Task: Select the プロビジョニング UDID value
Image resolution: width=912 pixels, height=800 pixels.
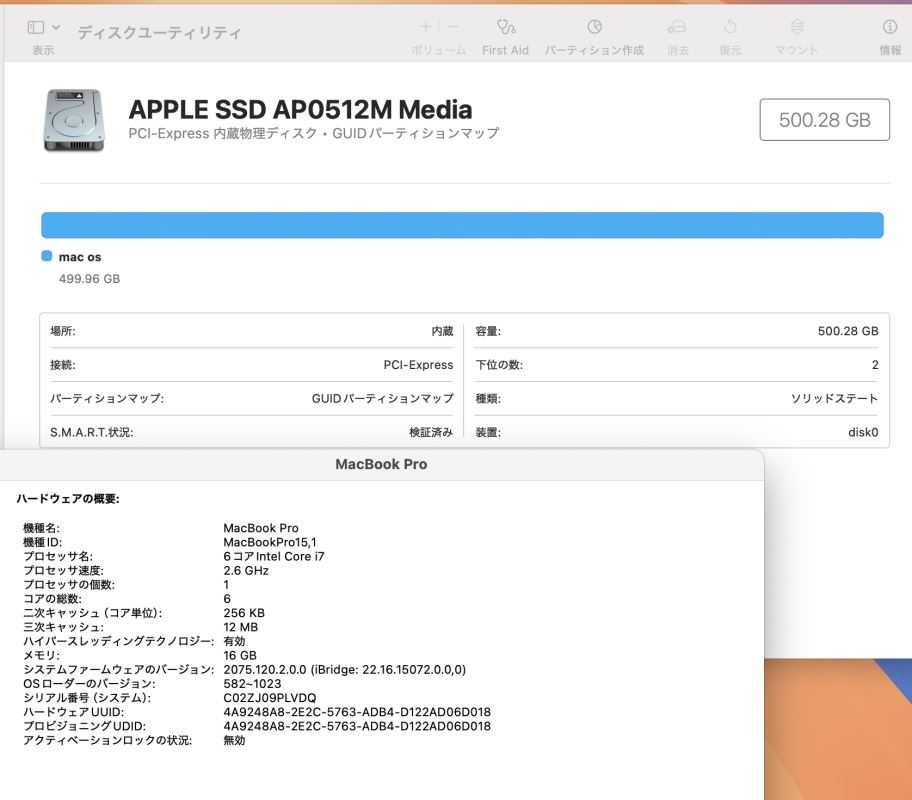Action: point(357,726)
